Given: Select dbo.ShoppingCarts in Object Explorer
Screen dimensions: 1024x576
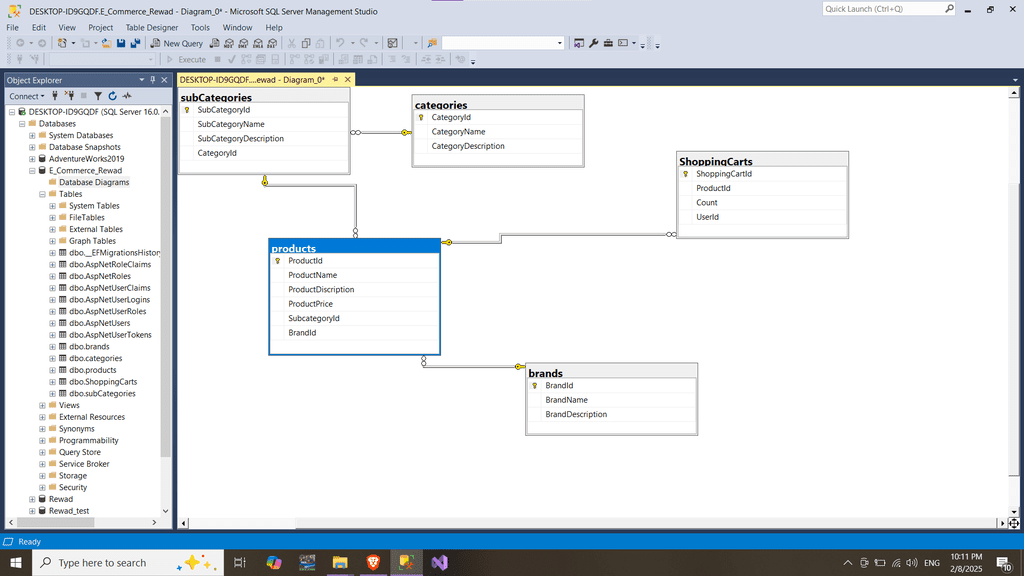Looking at the screenshot, I should tap(103, 382).
